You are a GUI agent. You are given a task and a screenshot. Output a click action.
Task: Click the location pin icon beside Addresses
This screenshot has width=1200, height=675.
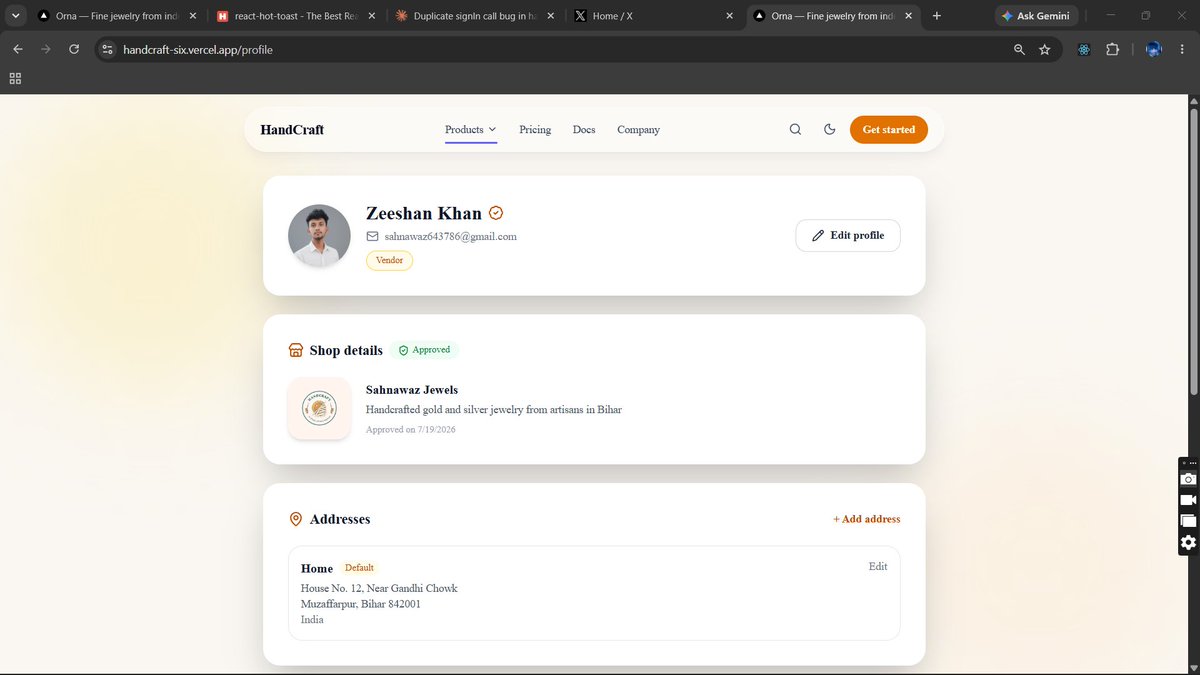[296, 519]
